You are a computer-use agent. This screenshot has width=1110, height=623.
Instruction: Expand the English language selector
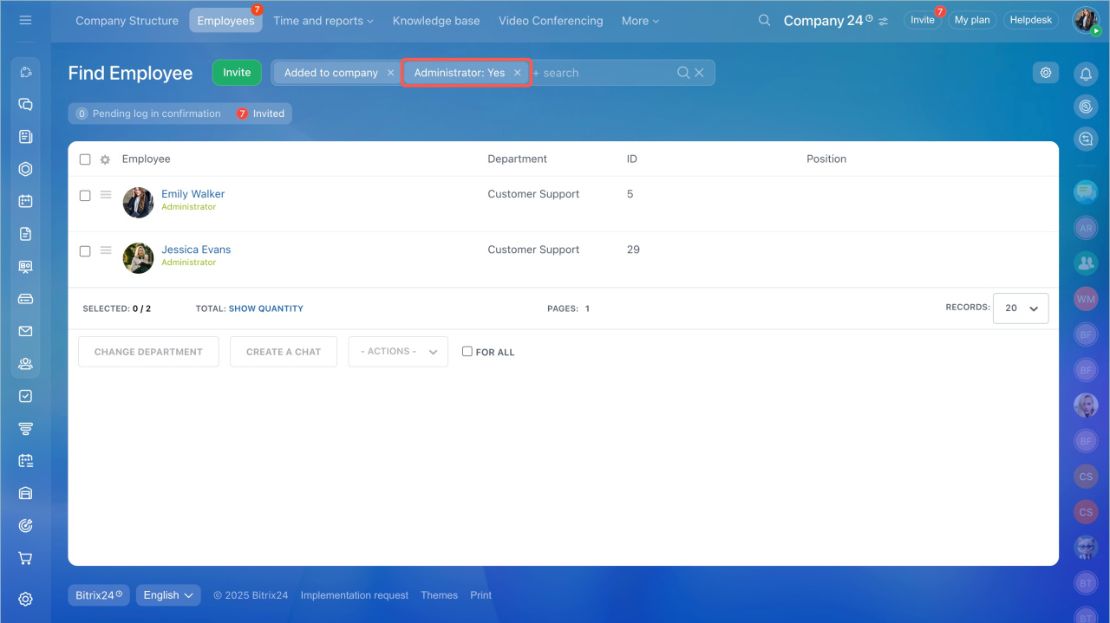pos(168,595)
